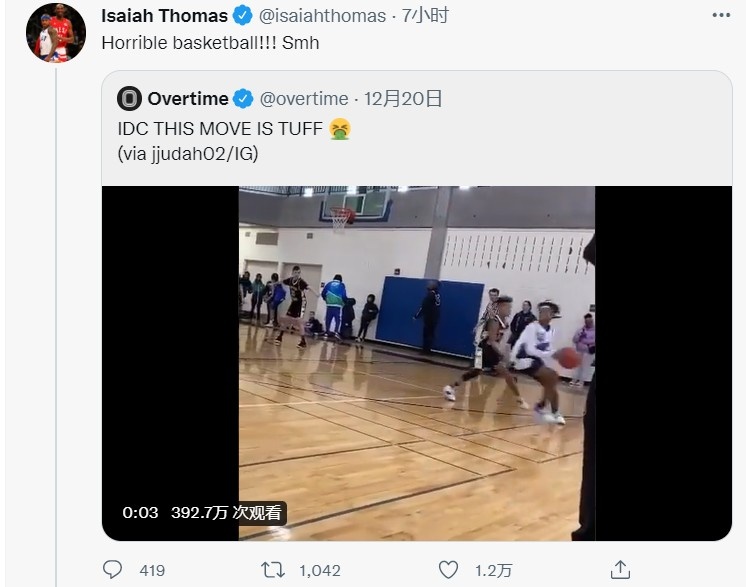Like the tweet with heart icon
746x587 pixels.
(x=448, y=570)
